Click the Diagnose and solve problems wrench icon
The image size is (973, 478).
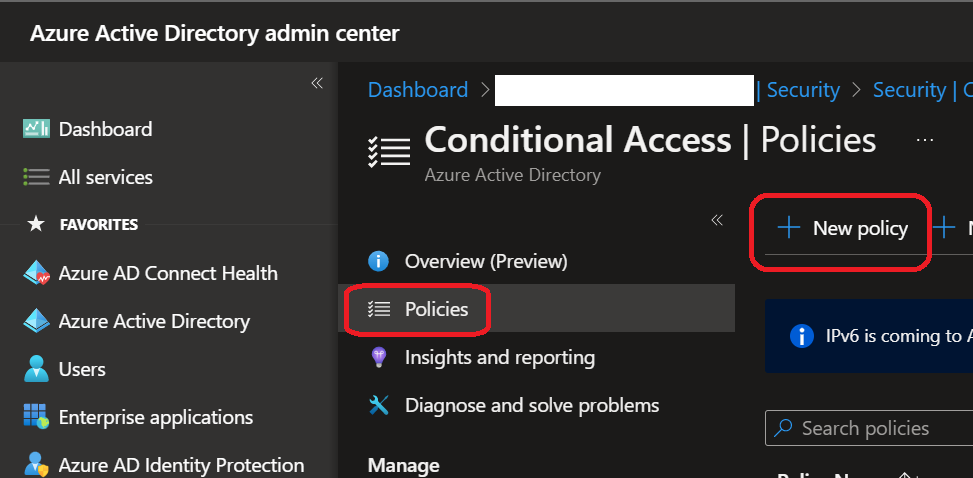point(379,405)
